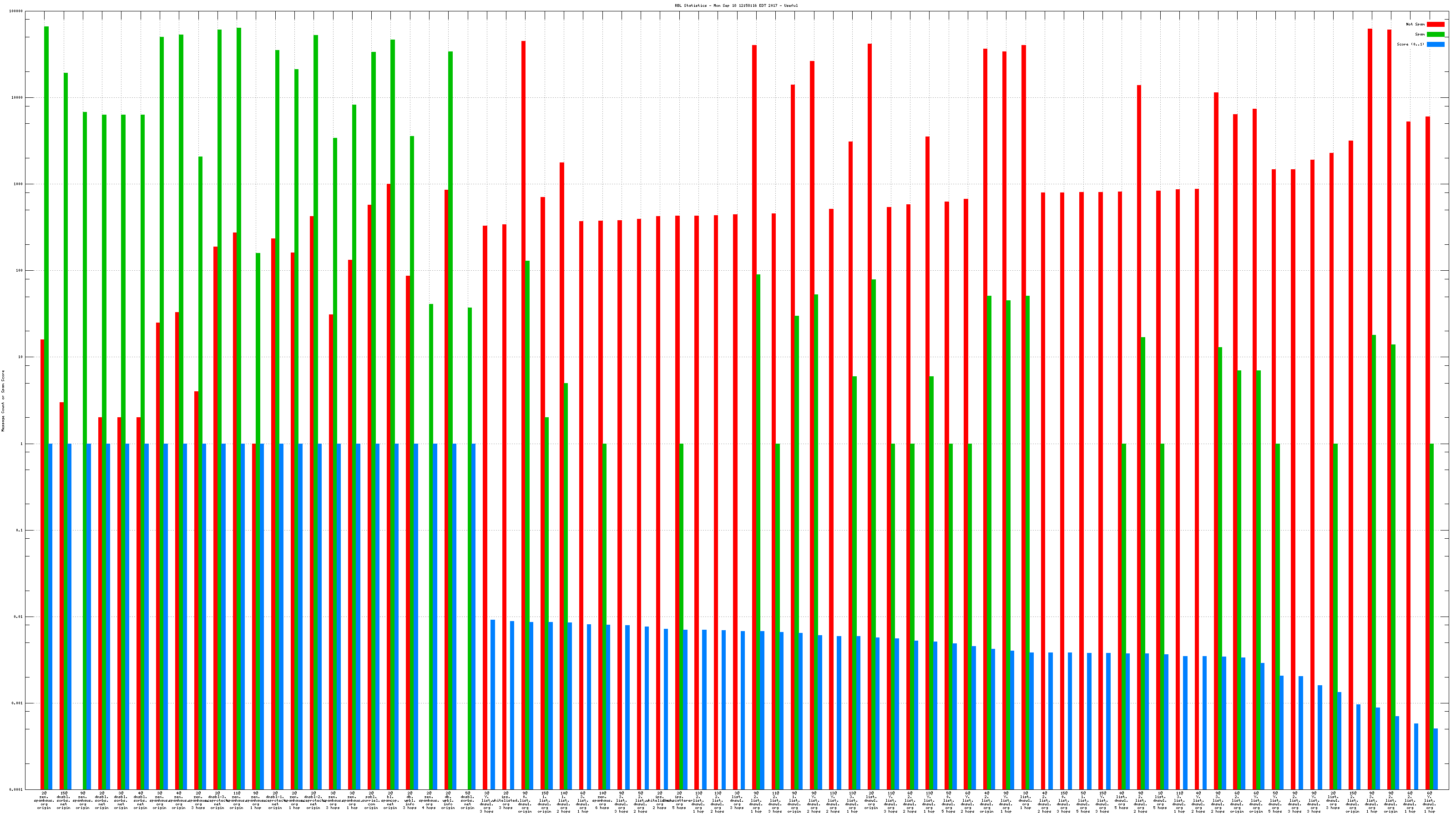
Task: Click the zen.spamhaus.org 4 hops x-axis label
Action: click(429, 800)
